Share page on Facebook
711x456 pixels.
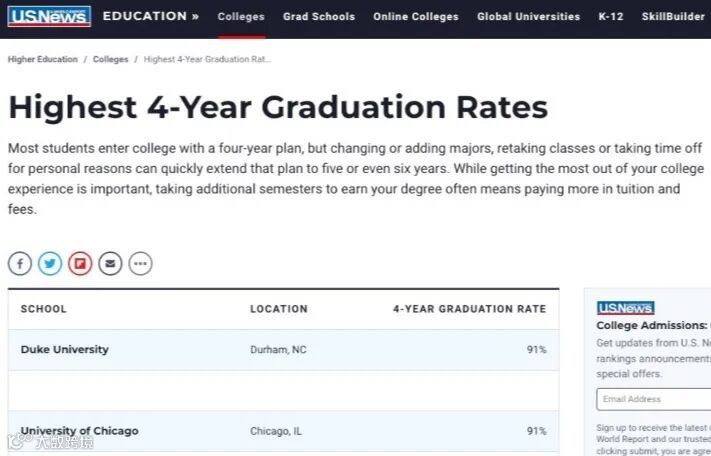pyautogui.click(x=20, y=264)
